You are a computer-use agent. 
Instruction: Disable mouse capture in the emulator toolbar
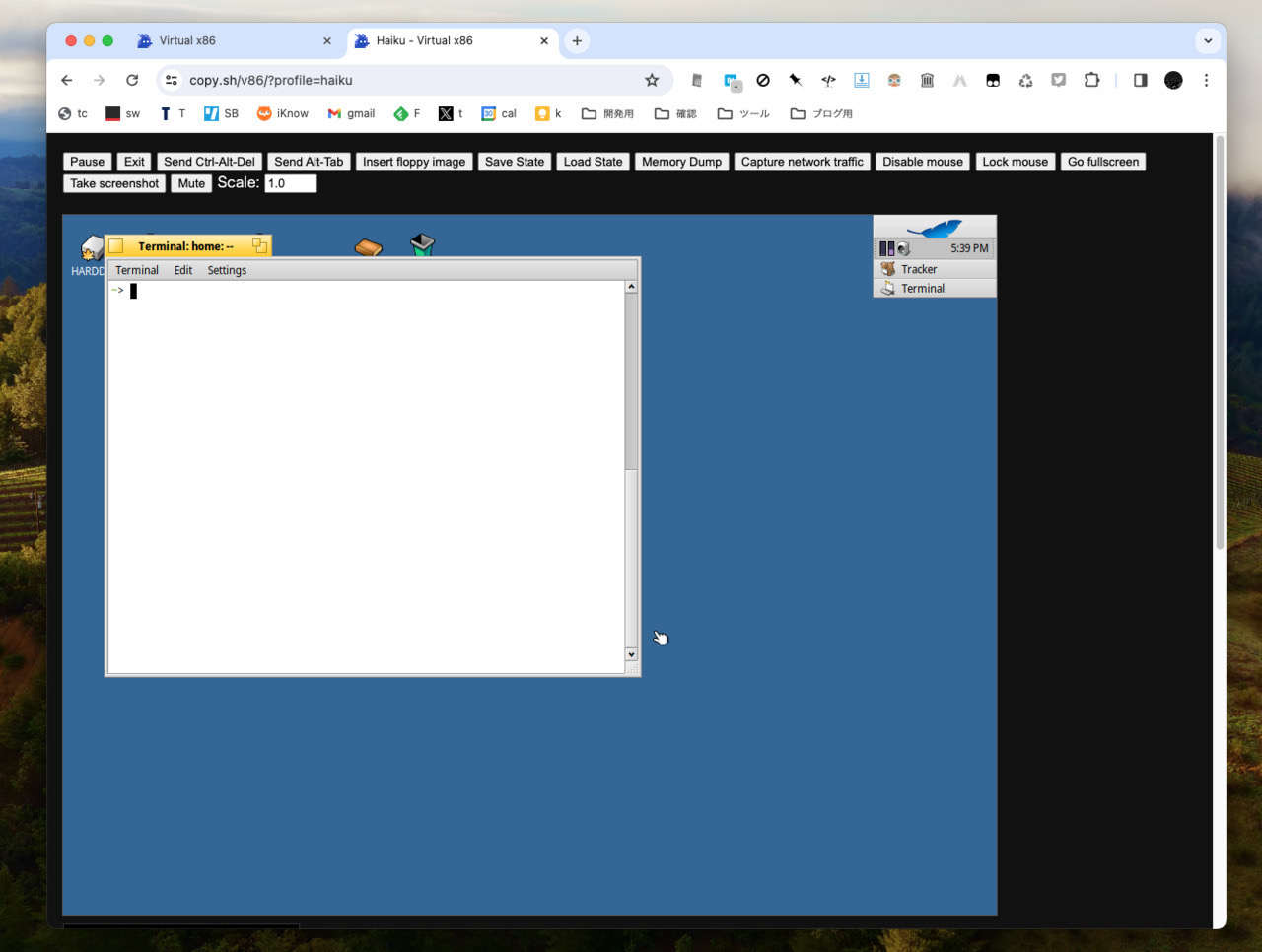click(x=922, y=161)
